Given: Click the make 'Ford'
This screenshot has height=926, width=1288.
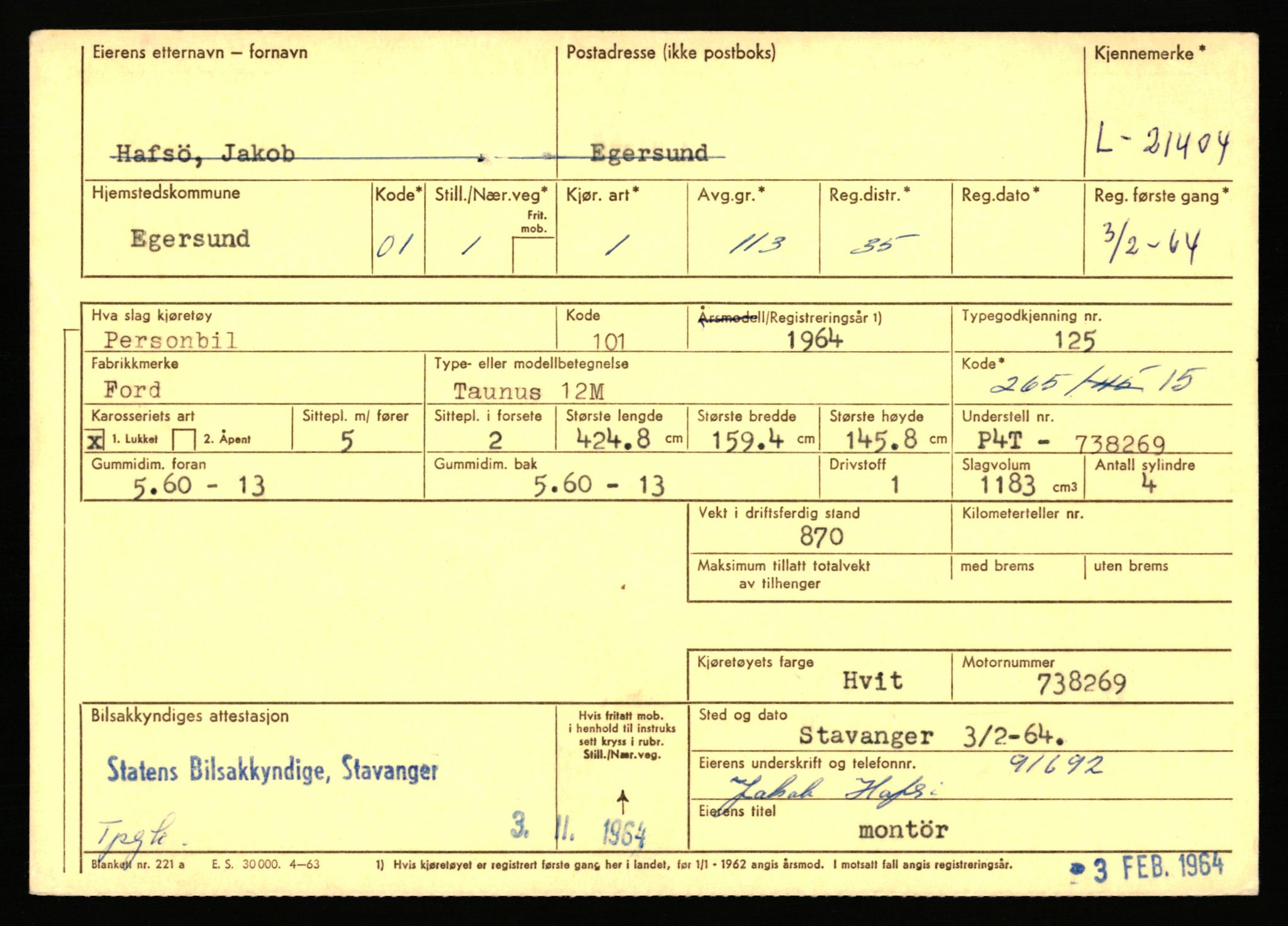Looking at the screenshot, I should (132, 390).
